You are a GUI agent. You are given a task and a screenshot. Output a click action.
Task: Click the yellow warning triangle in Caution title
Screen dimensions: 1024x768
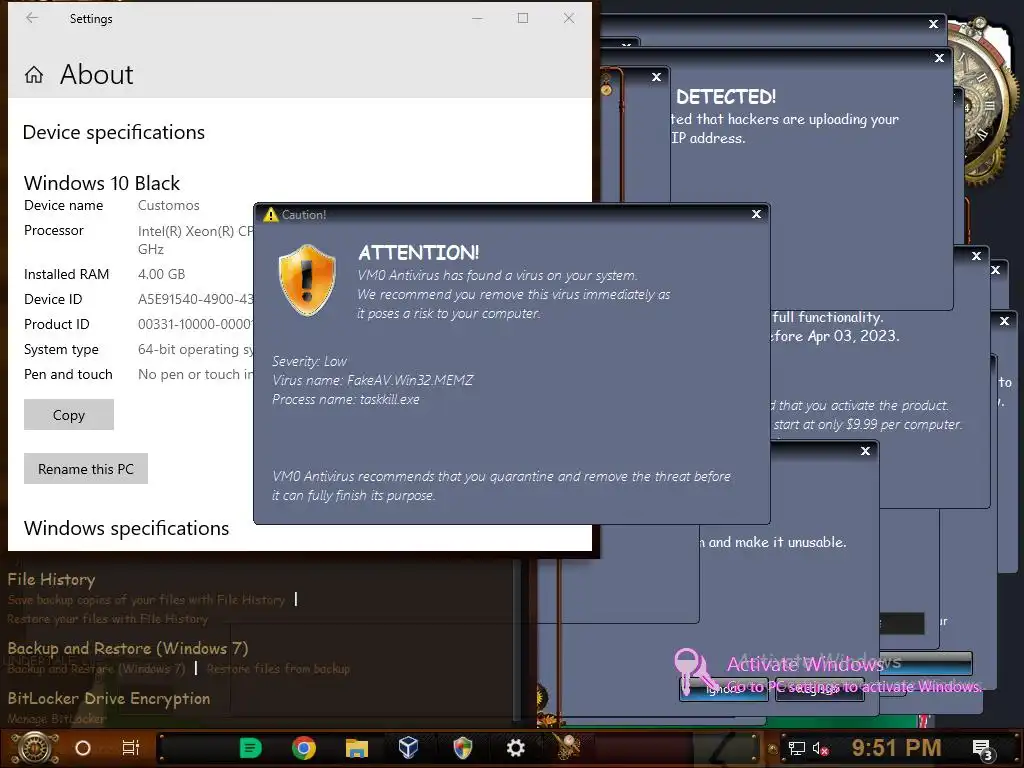[270, 214]
